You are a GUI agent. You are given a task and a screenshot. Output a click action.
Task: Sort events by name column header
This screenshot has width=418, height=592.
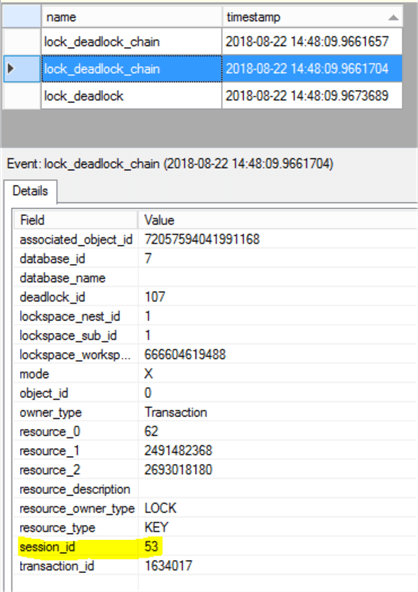(x=131, y=17)
